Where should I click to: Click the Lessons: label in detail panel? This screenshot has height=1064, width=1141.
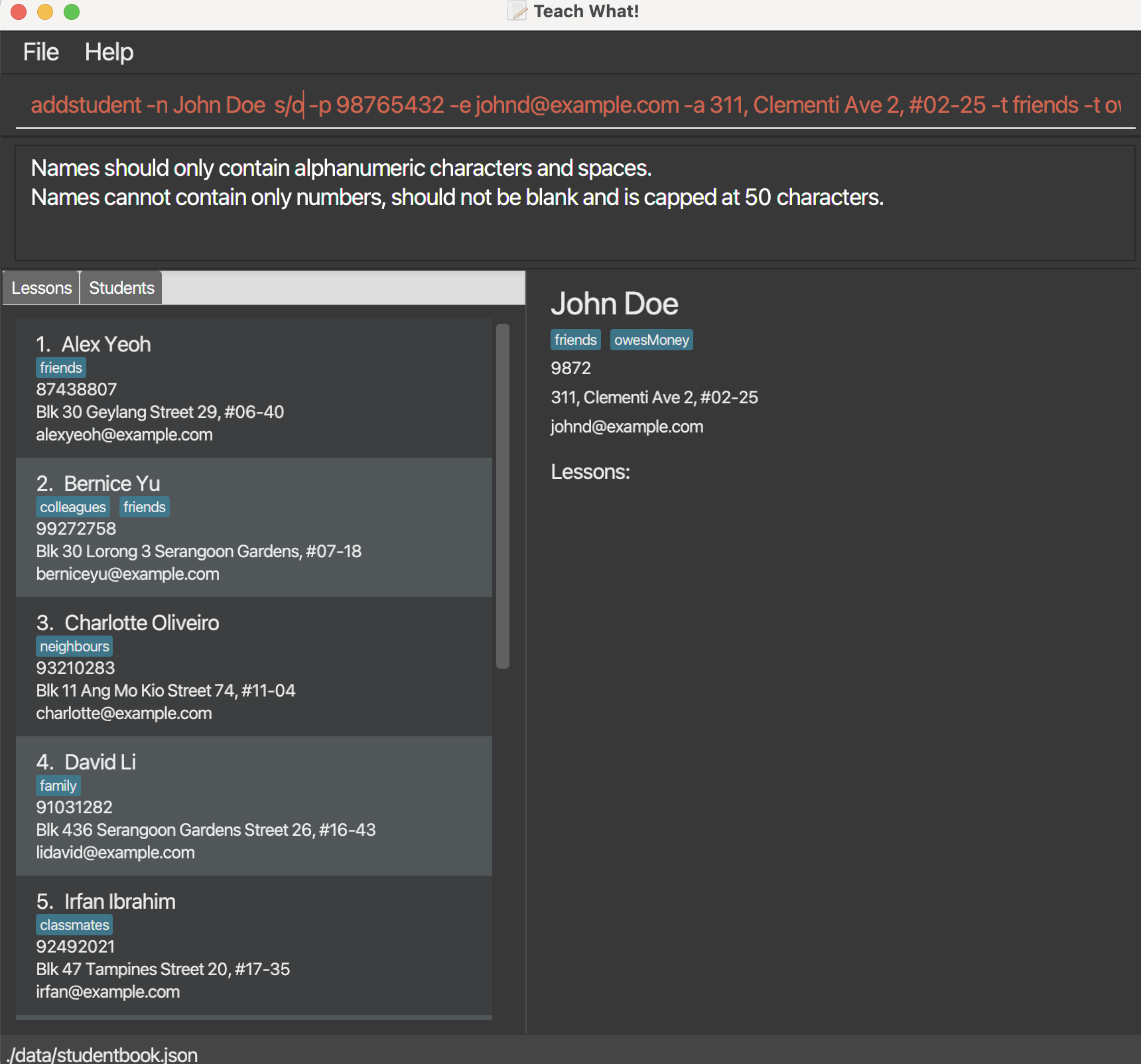[590, 472]
